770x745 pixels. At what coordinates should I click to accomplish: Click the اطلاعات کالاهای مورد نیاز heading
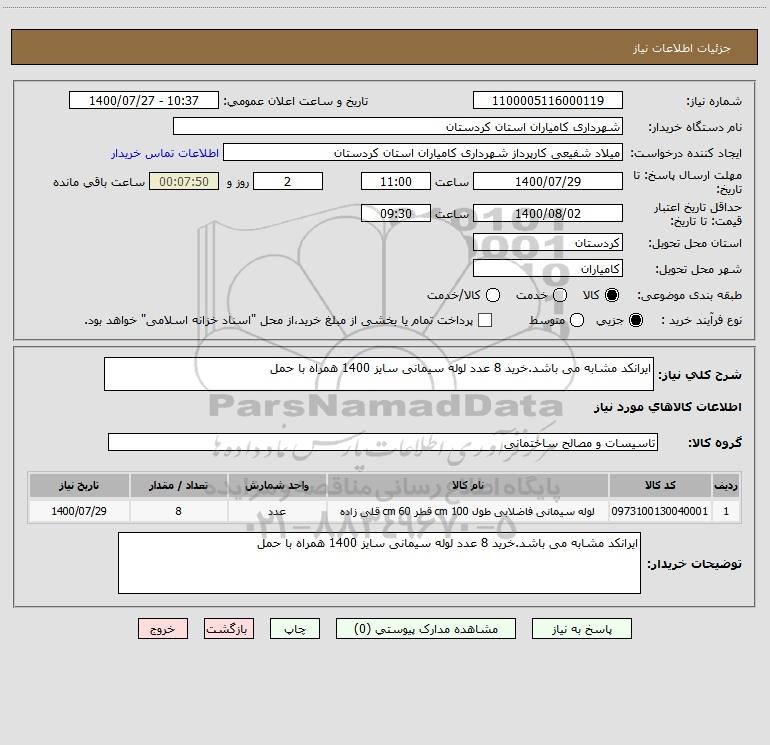(x=667, y=407)
